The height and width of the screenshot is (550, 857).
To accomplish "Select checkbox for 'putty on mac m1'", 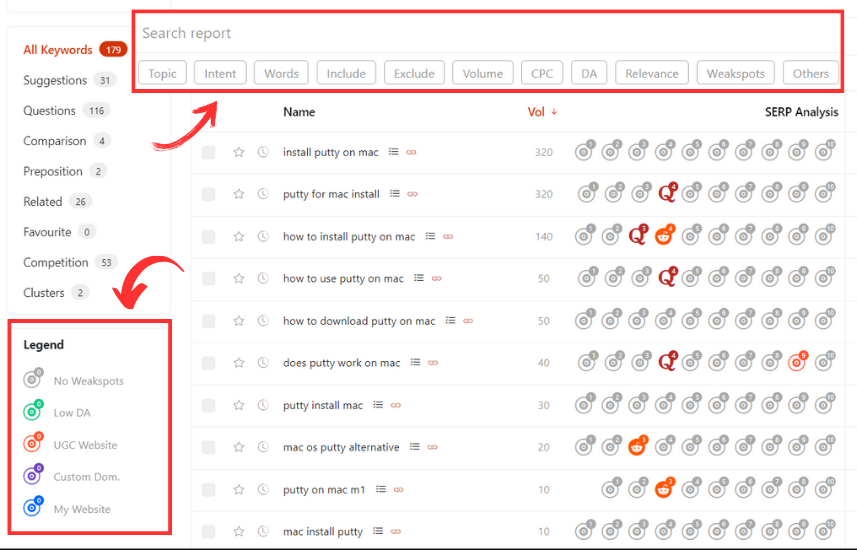I will [x=208, y=489].
